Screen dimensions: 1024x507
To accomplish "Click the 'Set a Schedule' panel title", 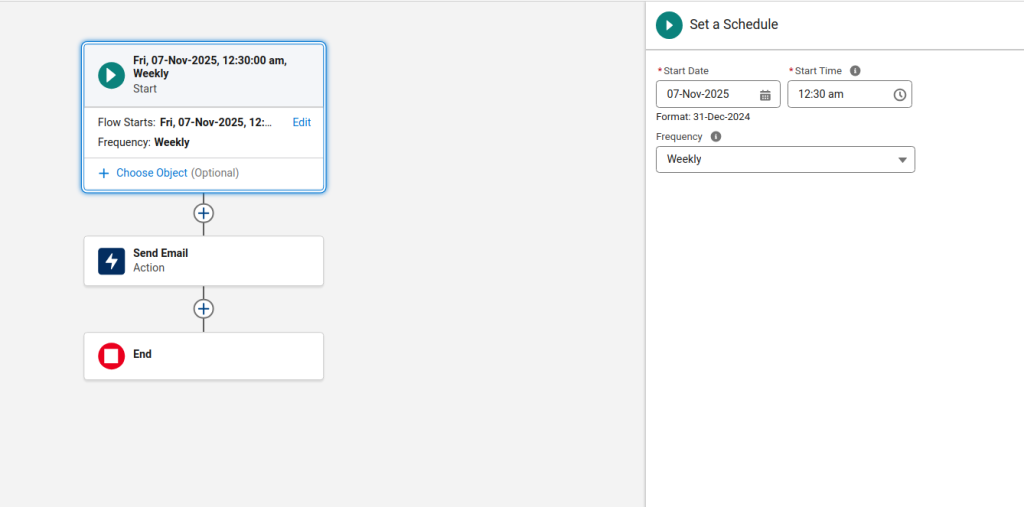I will 733,25.
